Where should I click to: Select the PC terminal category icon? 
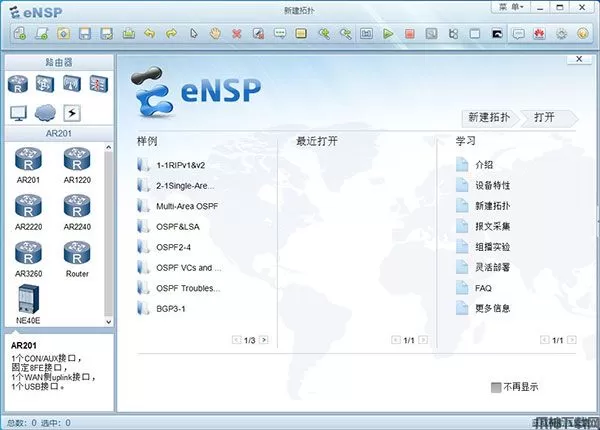pyautogui.click(x=18, y=113)
